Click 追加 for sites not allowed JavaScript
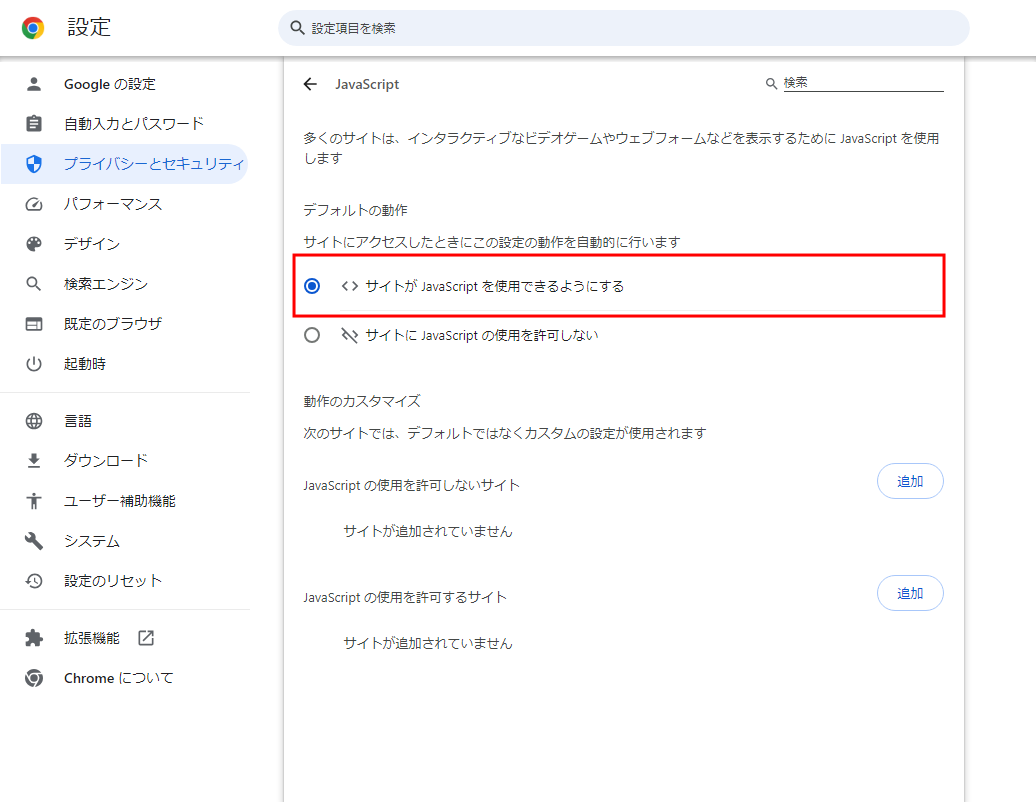 (910, 481)
